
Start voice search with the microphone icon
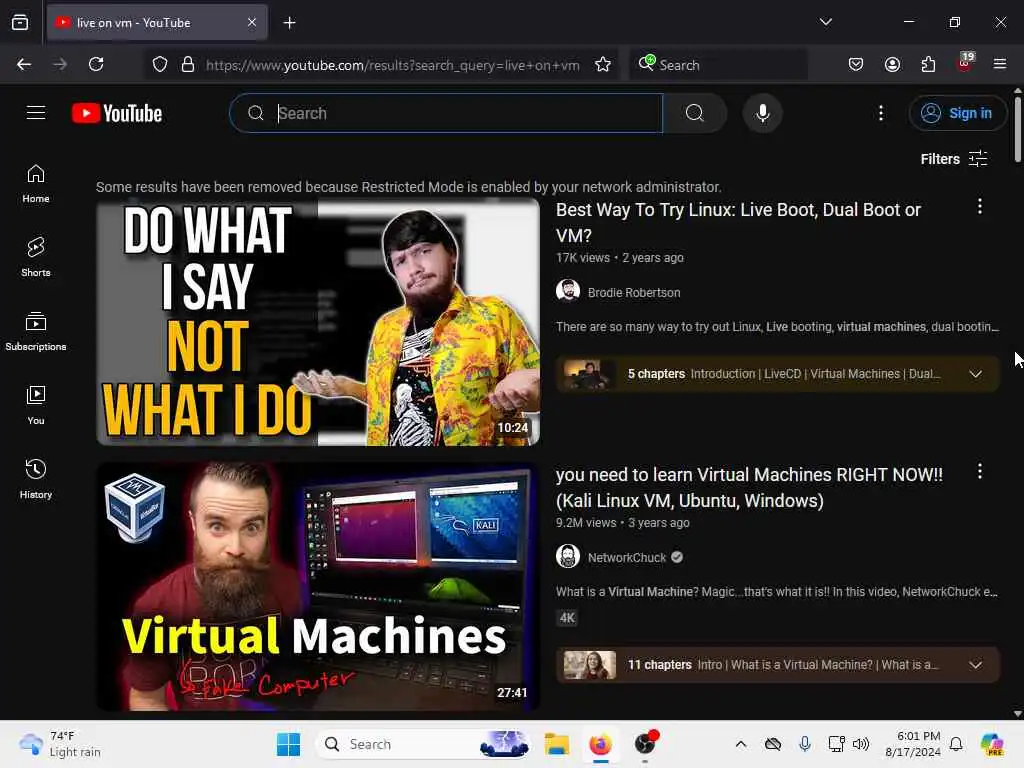point(762,113)
